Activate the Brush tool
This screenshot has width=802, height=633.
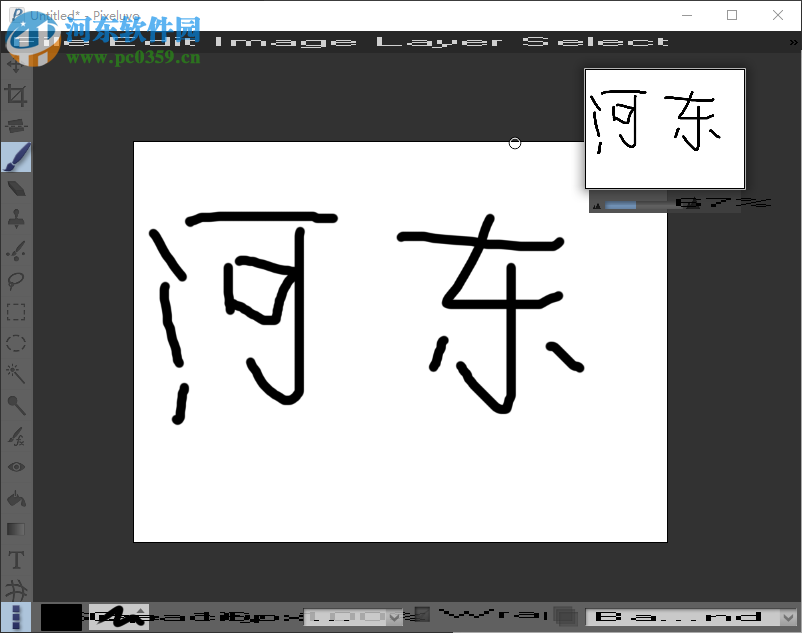pyautogui.click(x=15, y=157)
